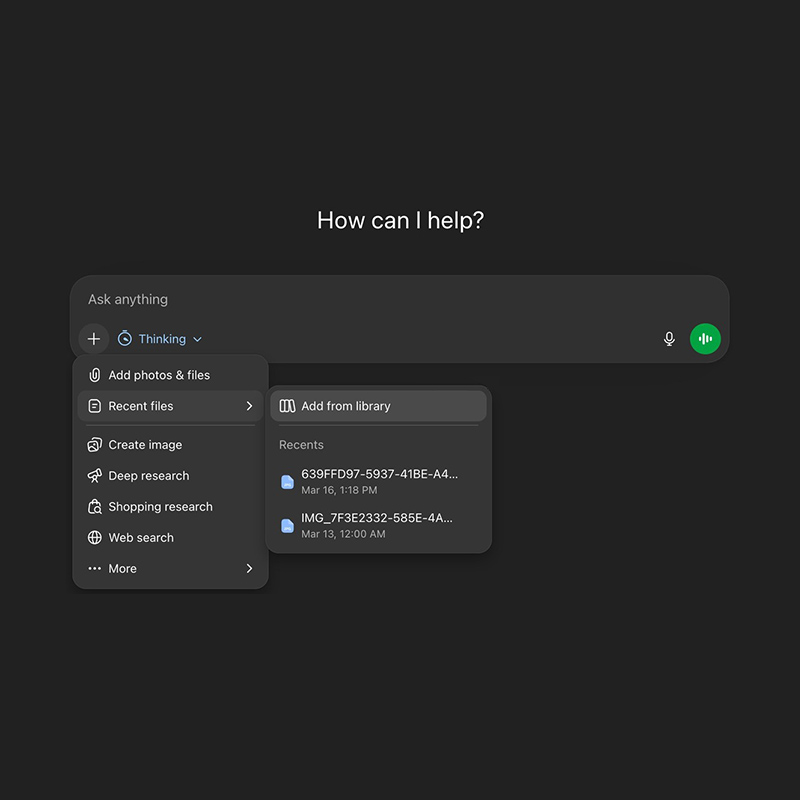This screenshot has width=800, height=800.
Task: Click the plus attachment button
Action: click(94, 339)
